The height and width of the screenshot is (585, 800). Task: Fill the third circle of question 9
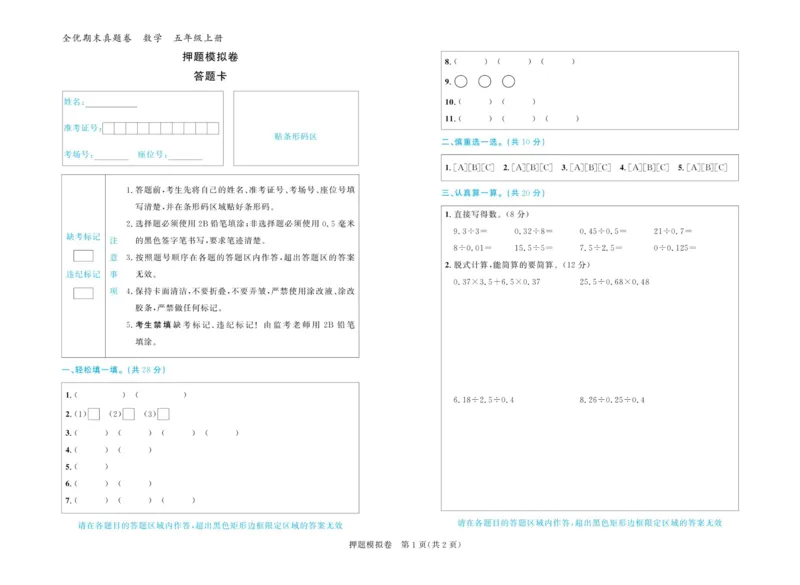(509, 81)
